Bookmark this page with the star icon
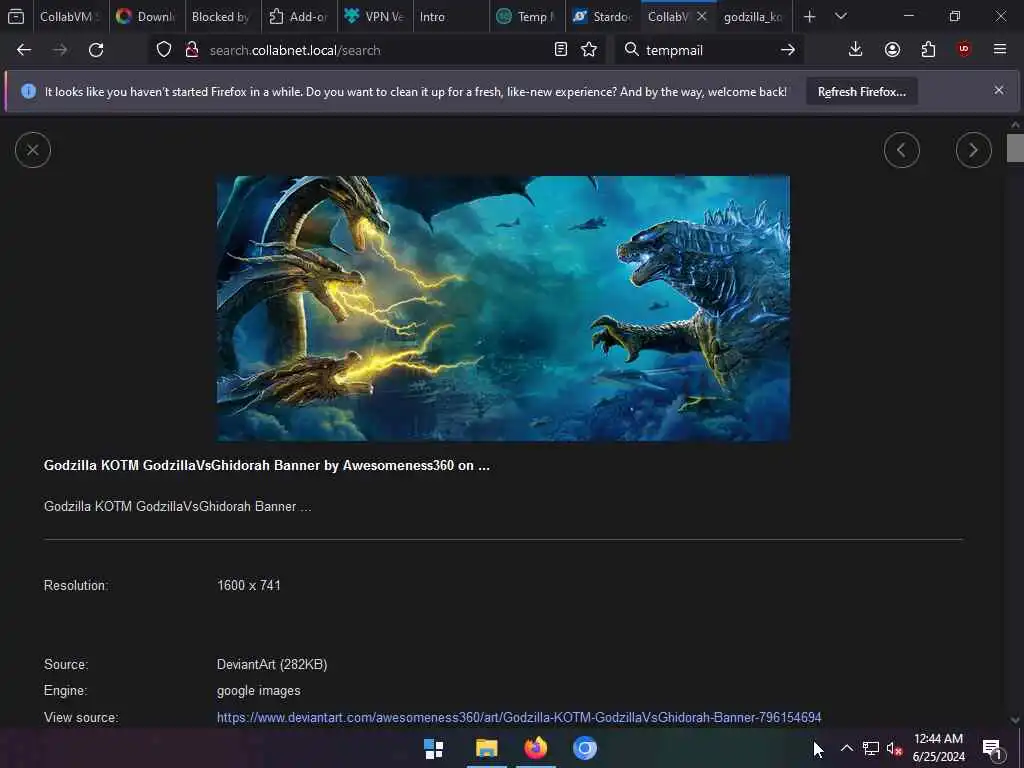The height and width of the screenshot is (768, 1024). point(589,49)
